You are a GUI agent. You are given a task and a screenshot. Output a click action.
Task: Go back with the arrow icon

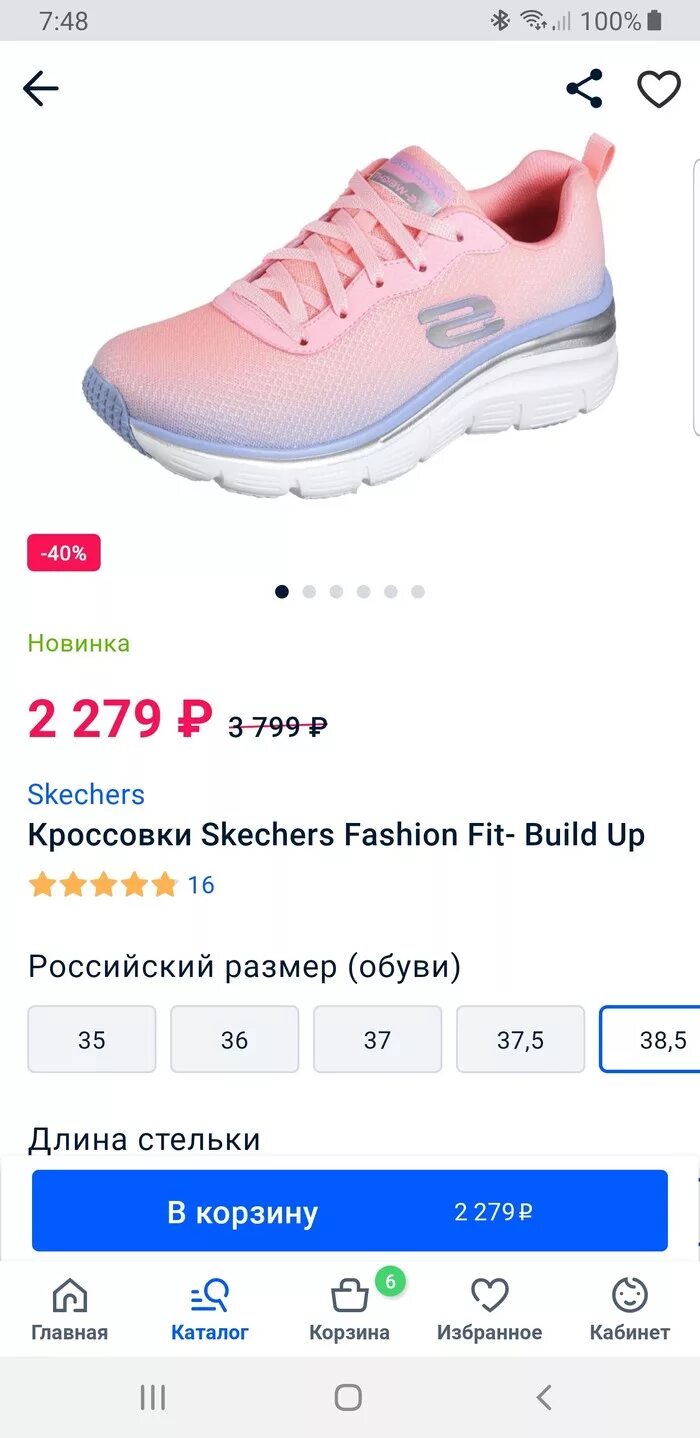(41, 89)
